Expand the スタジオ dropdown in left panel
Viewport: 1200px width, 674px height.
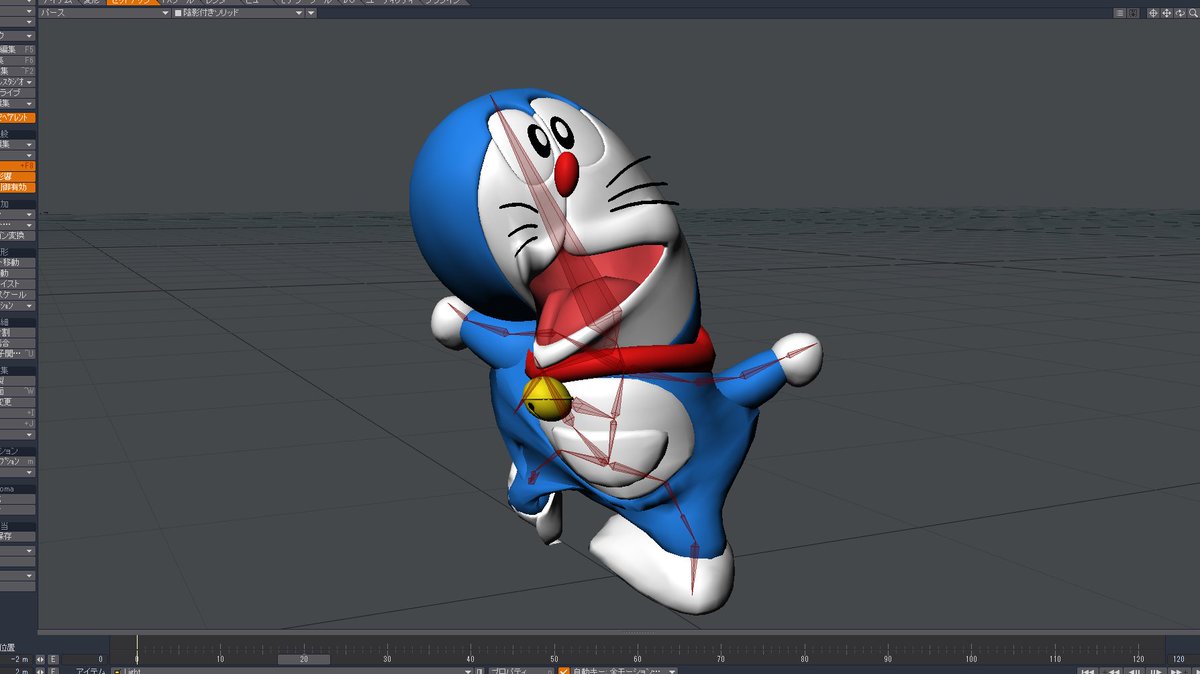click(17, 82)
